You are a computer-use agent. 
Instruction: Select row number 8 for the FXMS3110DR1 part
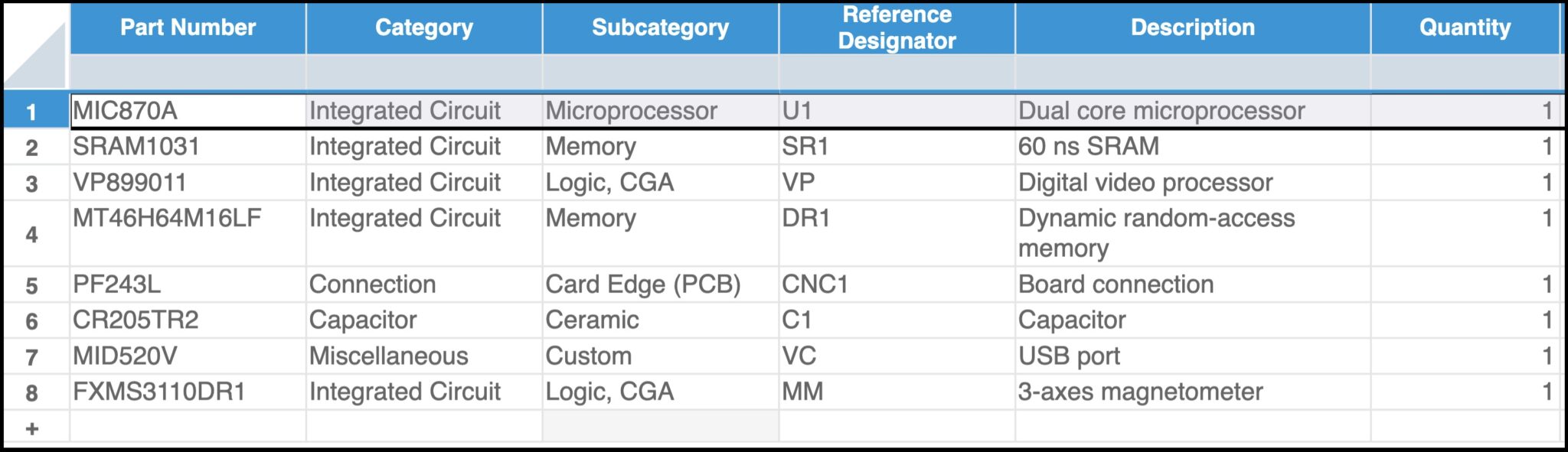pos(31,391)
